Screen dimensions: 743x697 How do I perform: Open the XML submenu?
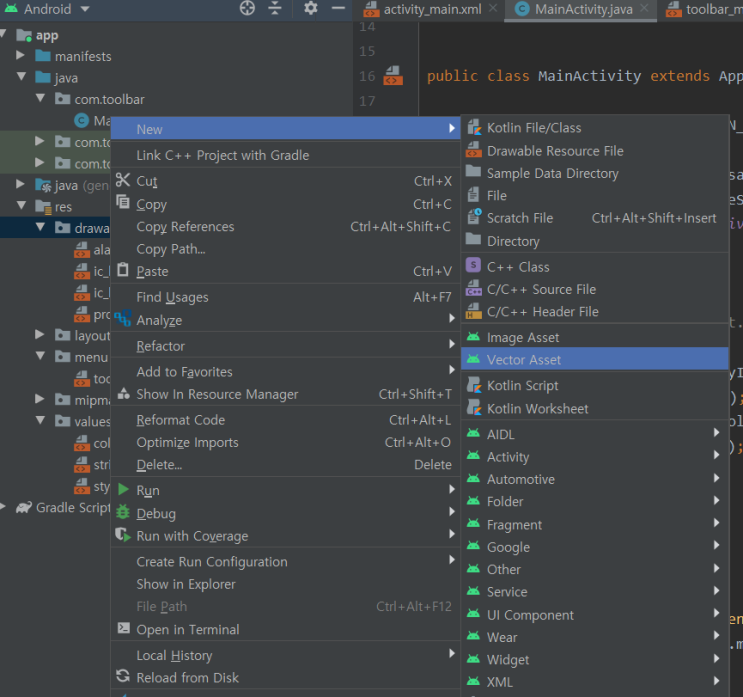[594, 682]
